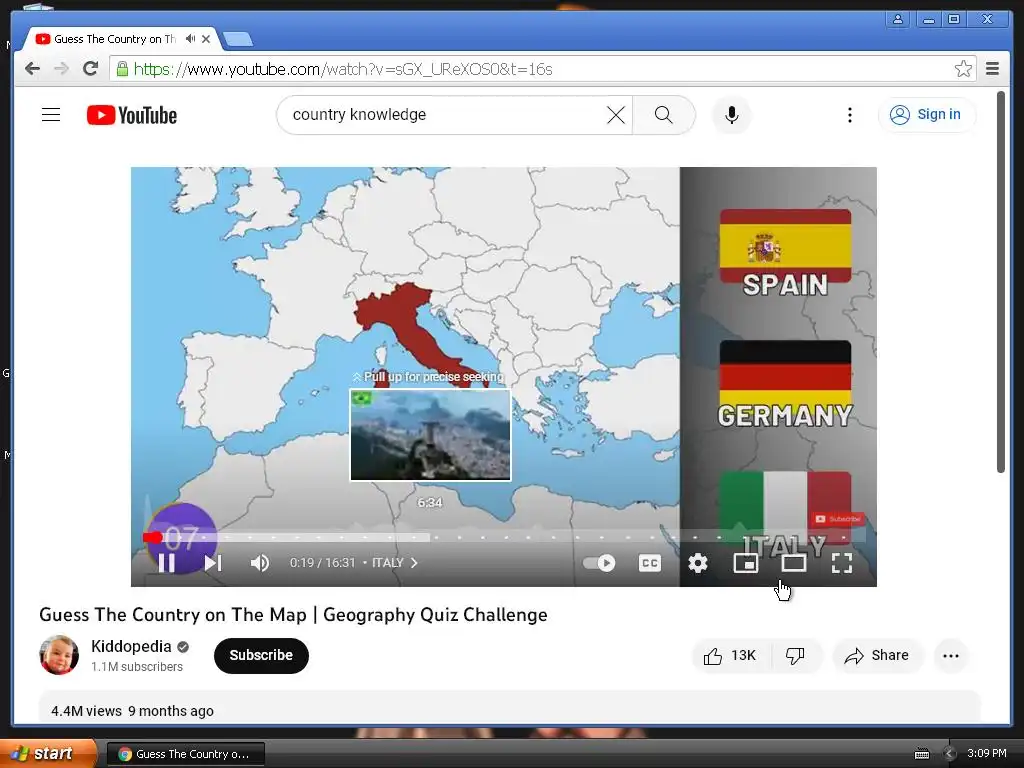The width and height of the screenshot is (1024, 768).
Task: Like the video (13K)
Action: point(730,656)
